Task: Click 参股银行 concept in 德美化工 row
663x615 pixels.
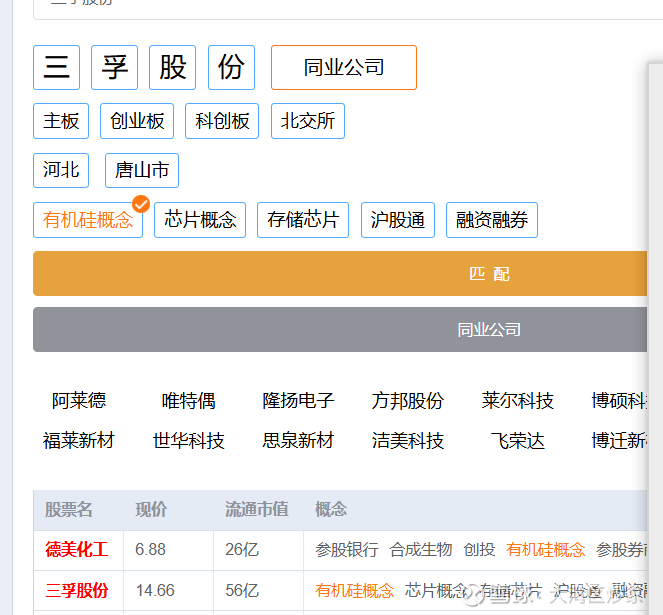Action: (x=347, y=549)
